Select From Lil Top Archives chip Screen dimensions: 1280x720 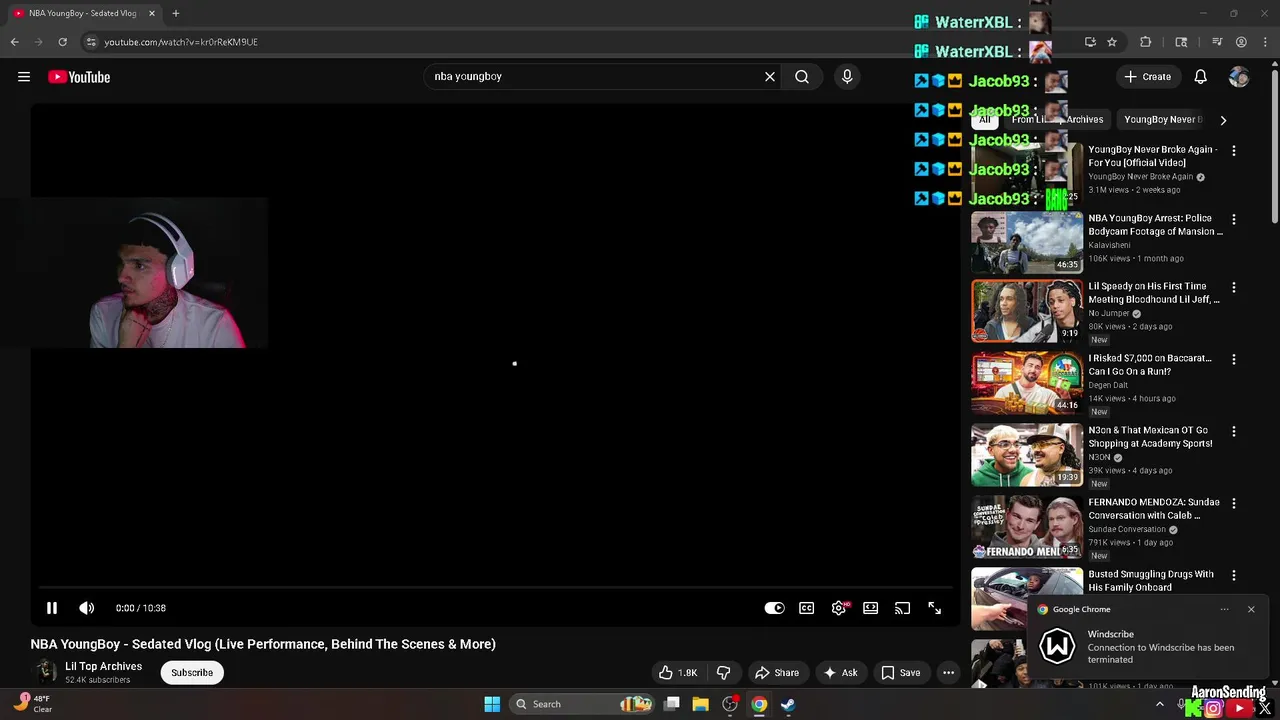coord(1057,120)
